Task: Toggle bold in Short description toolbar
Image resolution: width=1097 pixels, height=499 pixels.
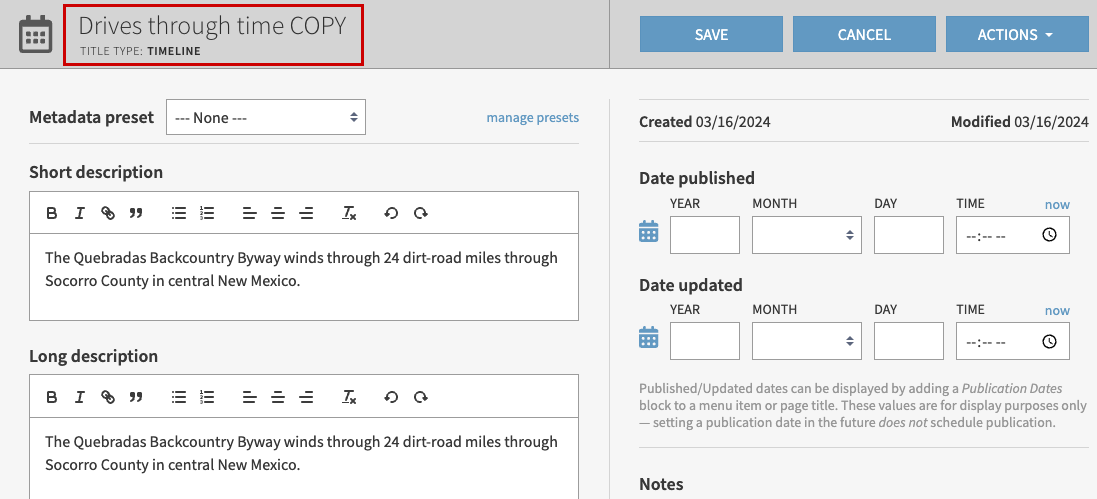Action: (51, 213)
